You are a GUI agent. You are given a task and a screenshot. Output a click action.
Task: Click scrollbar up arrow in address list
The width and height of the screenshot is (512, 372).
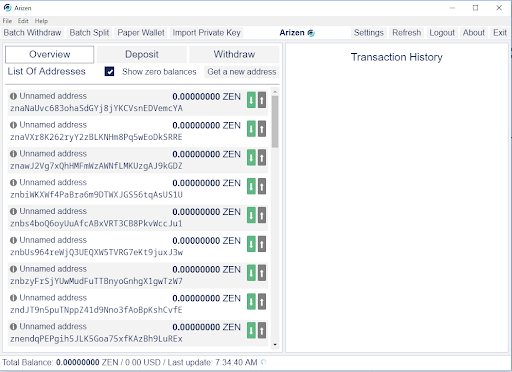[x=275, y=92]
